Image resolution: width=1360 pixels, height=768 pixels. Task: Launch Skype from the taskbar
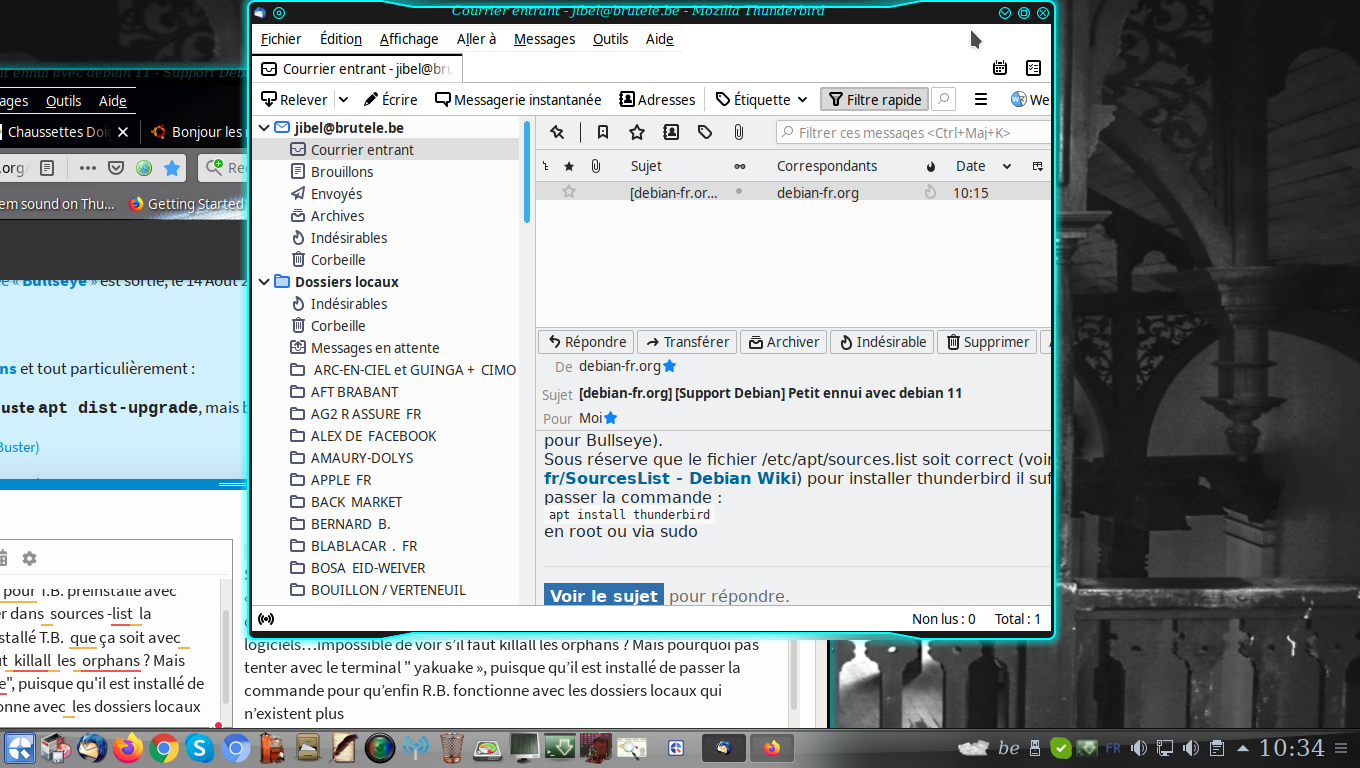point(200,747)
